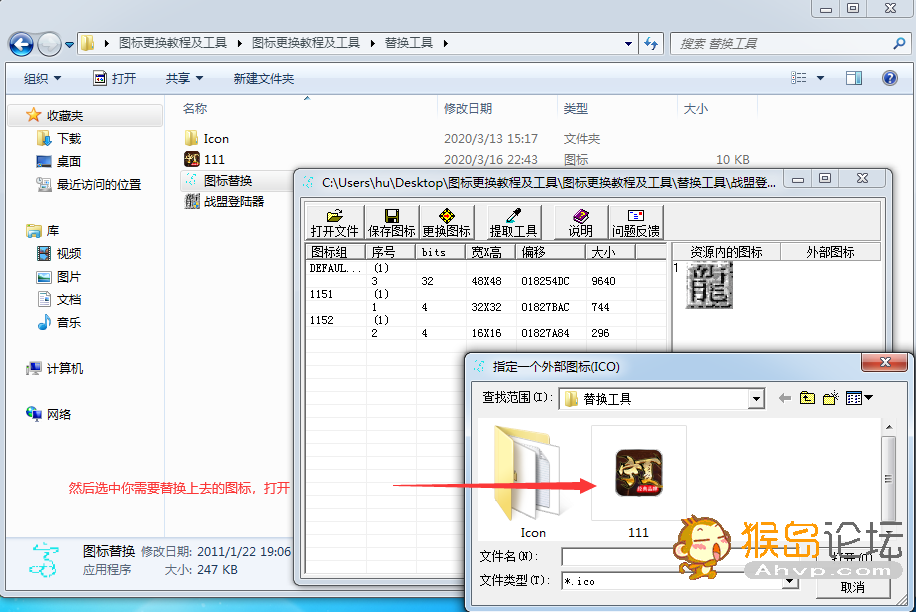Select the 111 icon file in Explorer

tap(214, 159)
